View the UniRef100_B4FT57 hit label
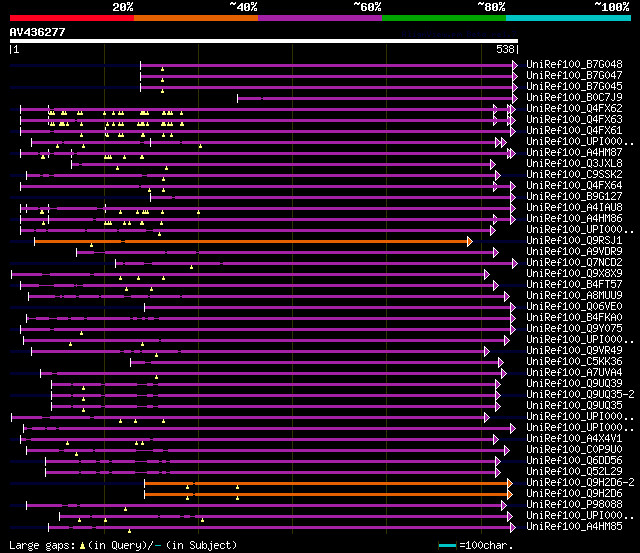640x553 pixels. (574, 285)
